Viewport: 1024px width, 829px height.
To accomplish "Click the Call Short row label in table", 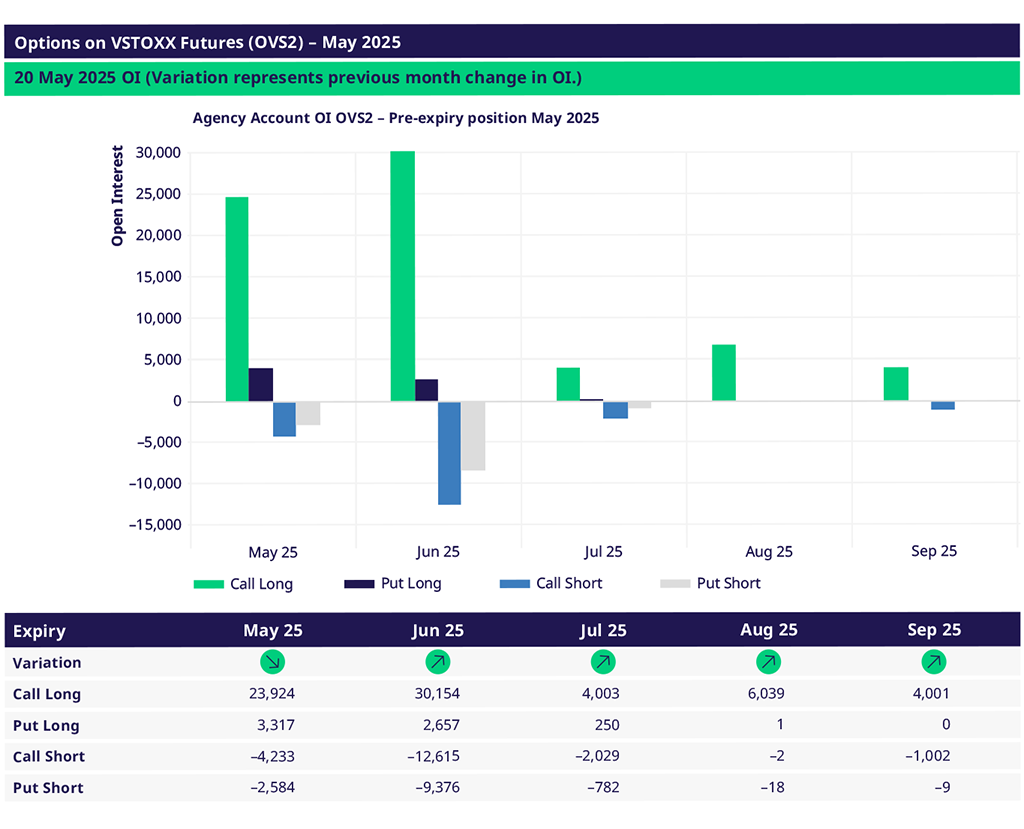I will [49, 757].
